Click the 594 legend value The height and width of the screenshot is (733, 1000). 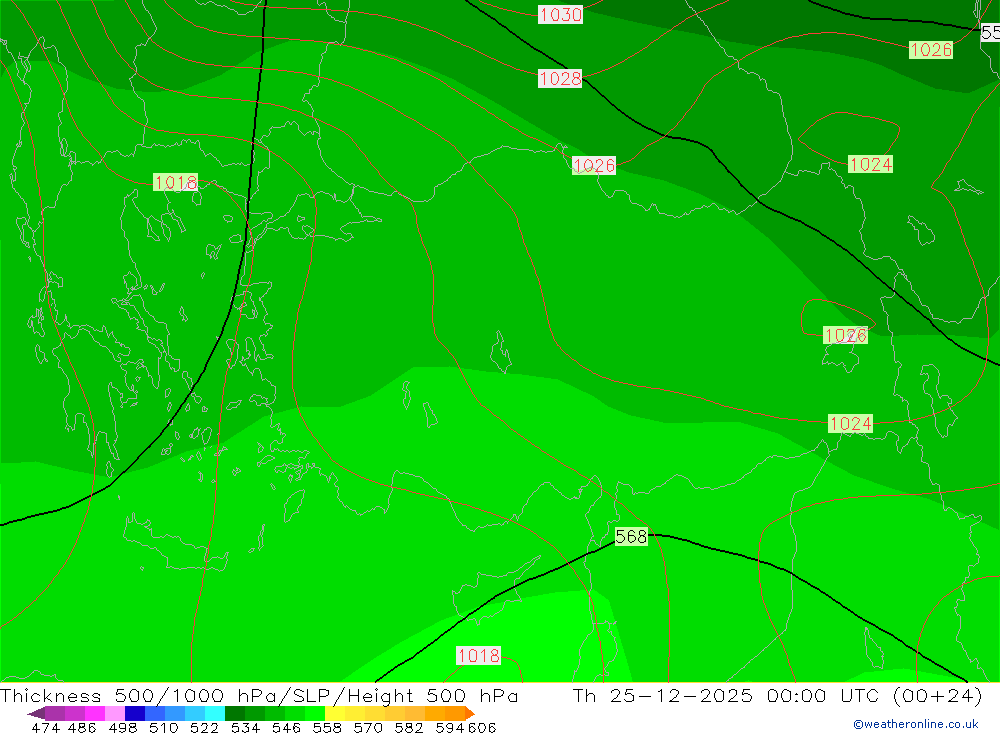450,727
